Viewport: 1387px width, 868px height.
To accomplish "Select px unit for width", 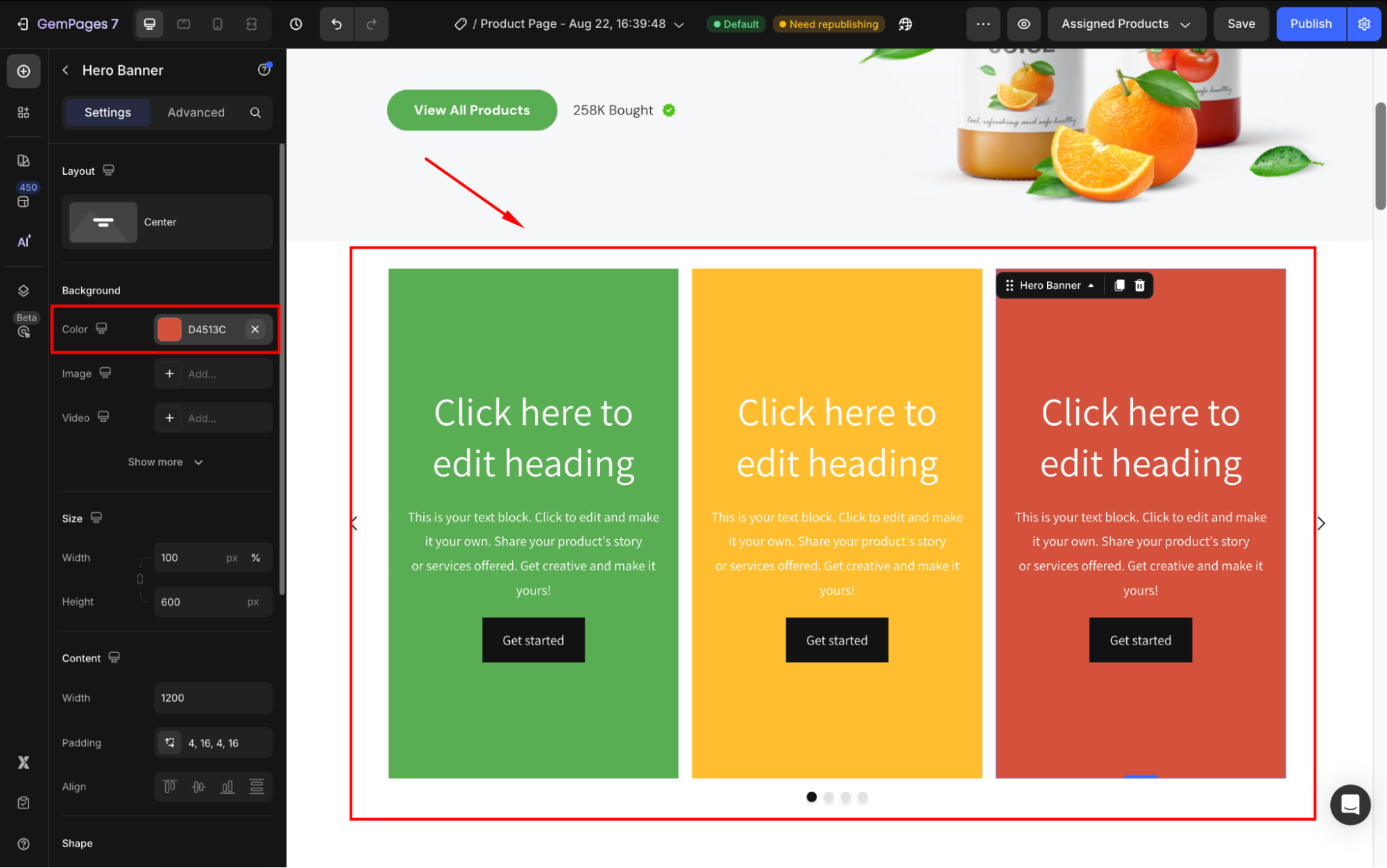I will 232,558.
